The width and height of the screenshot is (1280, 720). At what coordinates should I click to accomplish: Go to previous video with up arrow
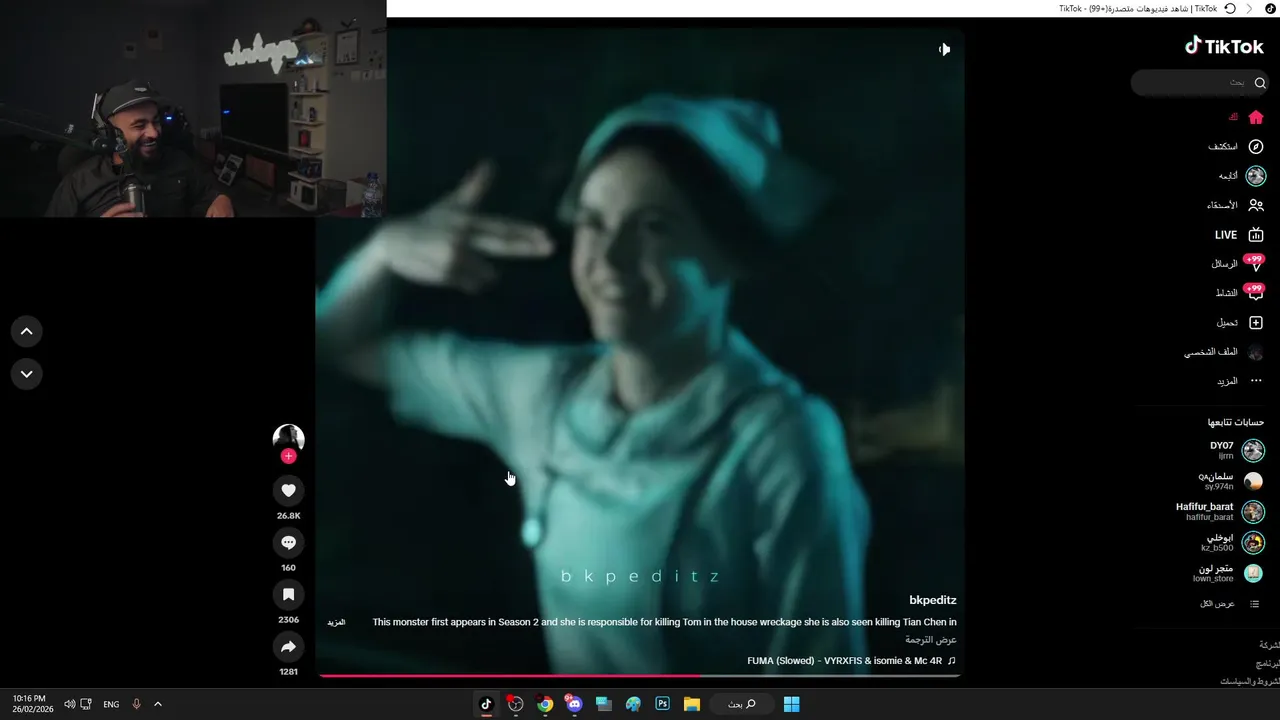tap(27, 331)
